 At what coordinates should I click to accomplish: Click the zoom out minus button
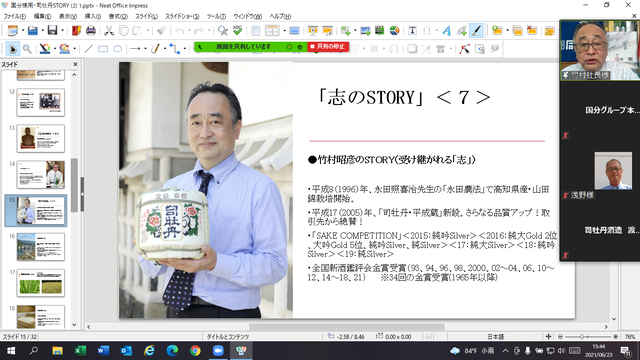560,337
